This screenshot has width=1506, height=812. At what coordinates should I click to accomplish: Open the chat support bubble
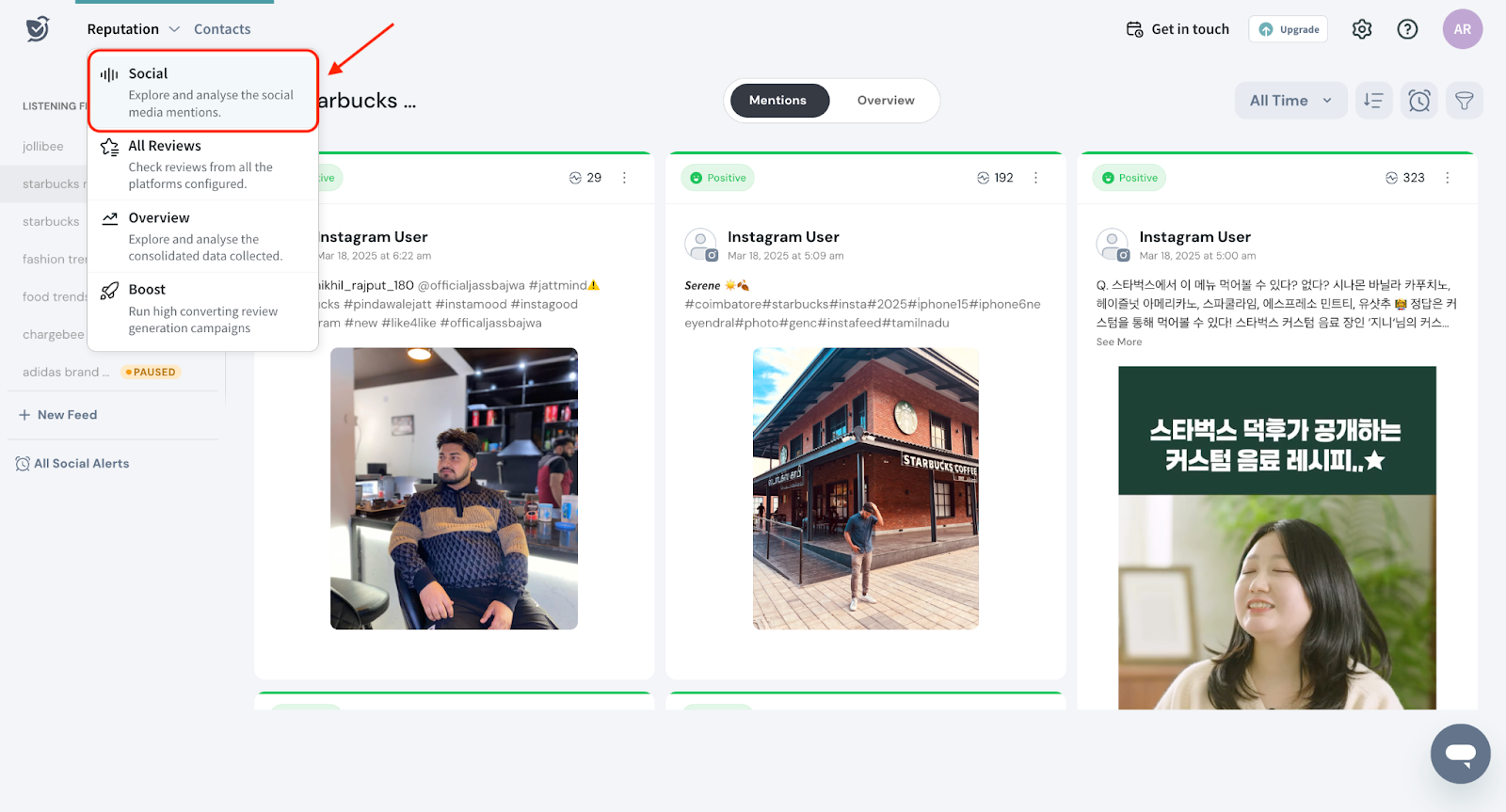click(x=1460, y=754)
